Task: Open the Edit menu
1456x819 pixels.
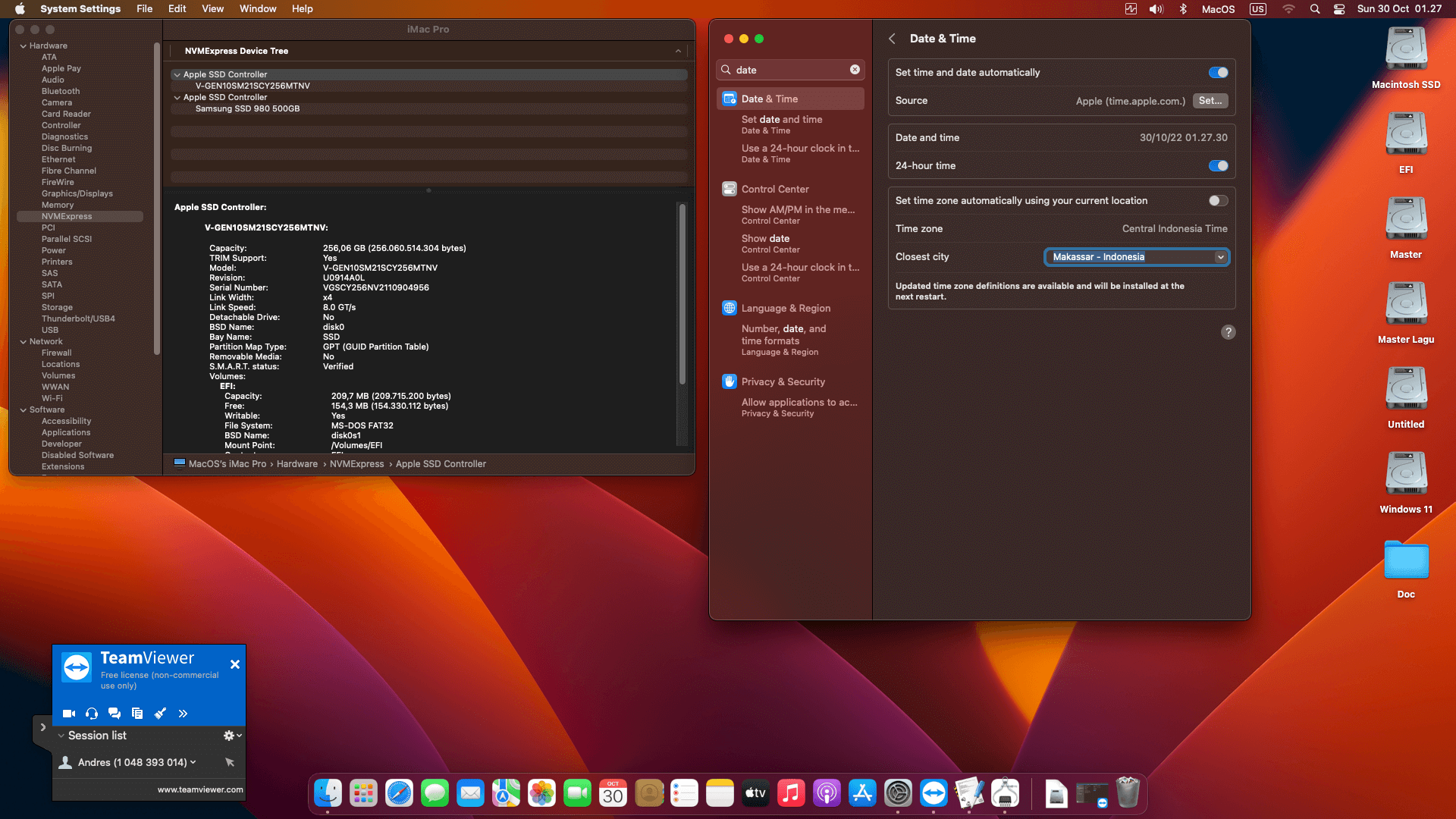Action: [177, 9]
